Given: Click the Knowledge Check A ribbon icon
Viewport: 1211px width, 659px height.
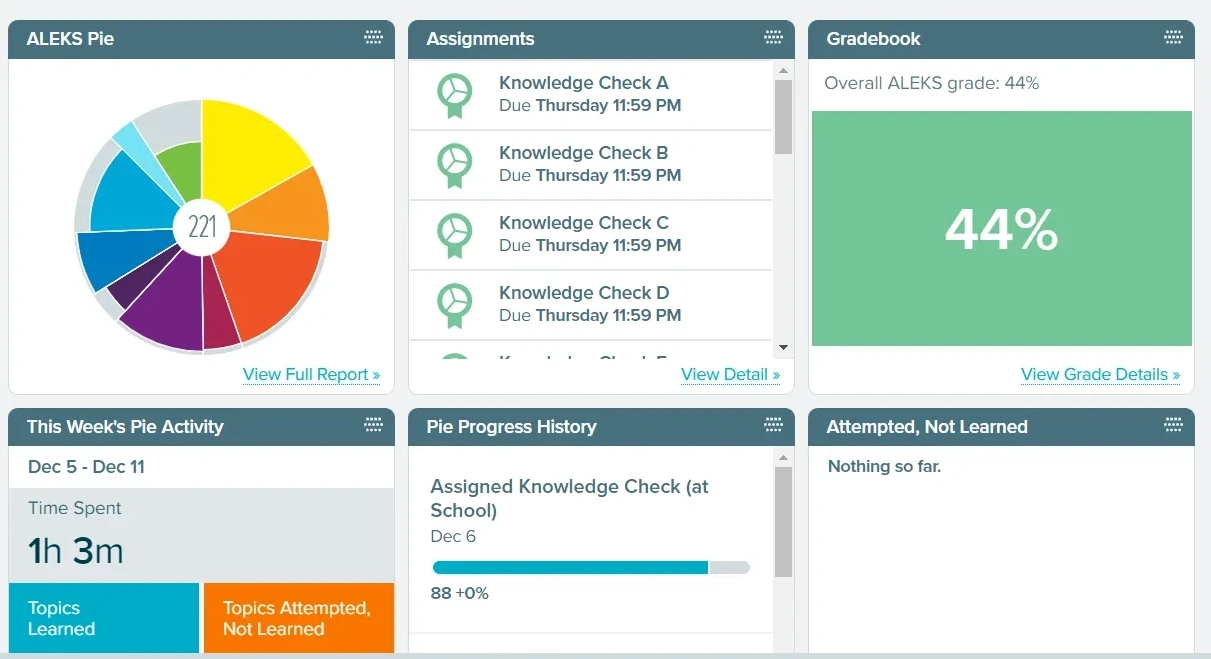Looking at the screenshot, I should point(454,95).
